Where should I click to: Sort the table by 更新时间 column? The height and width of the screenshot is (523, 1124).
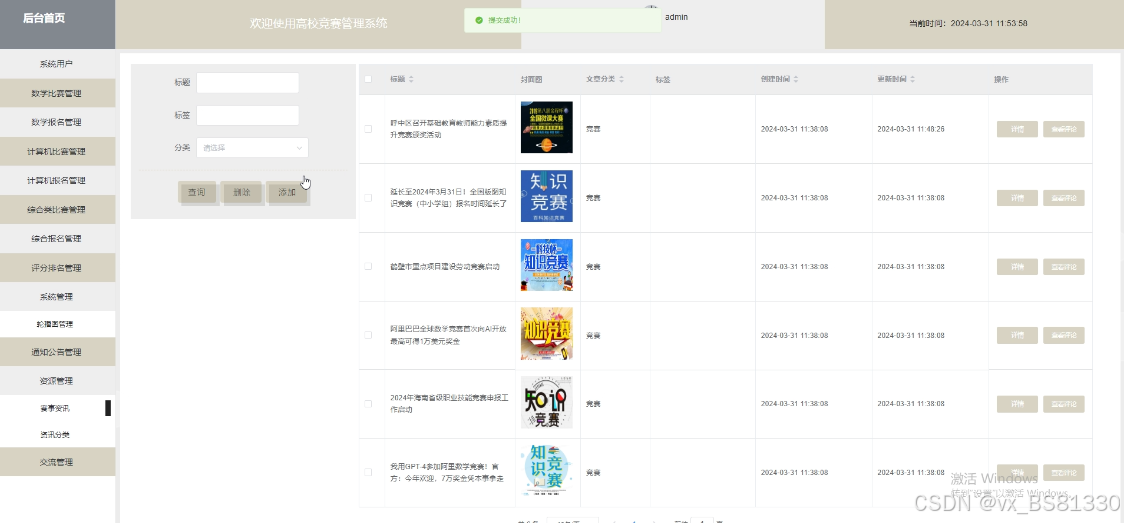[x=913, y=80]
